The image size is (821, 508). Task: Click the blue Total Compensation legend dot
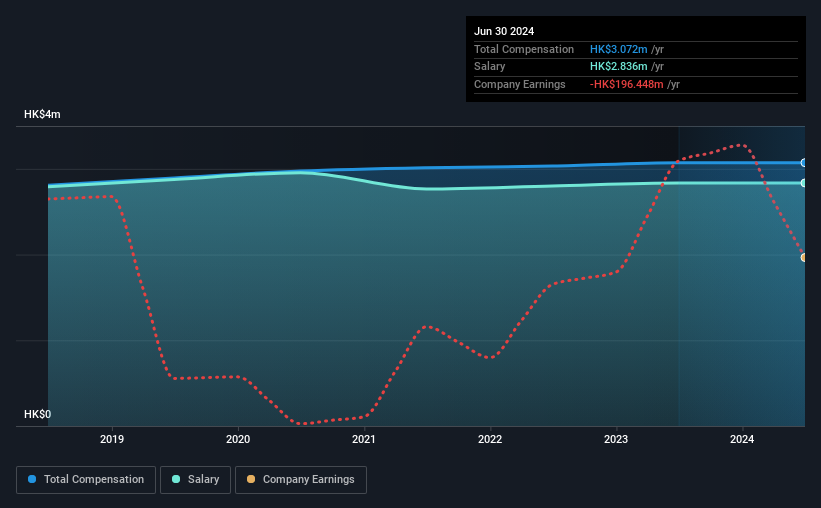pos(32,479)
